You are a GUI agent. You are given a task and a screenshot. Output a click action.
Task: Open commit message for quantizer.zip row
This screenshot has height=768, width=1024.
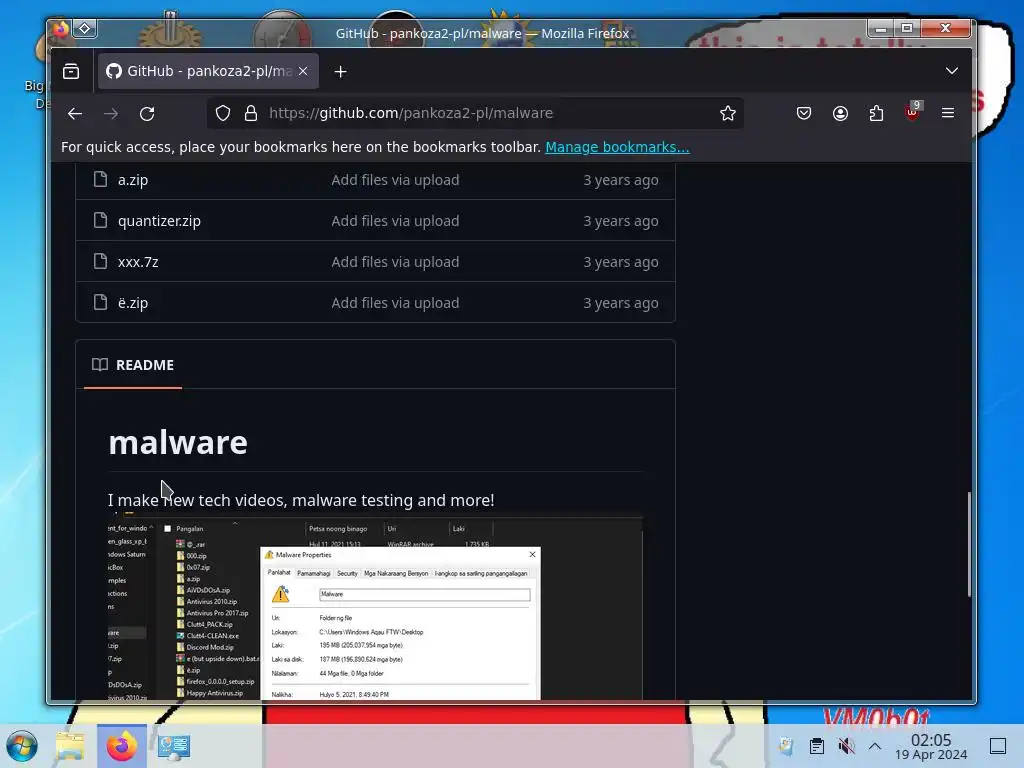[395, 221]
